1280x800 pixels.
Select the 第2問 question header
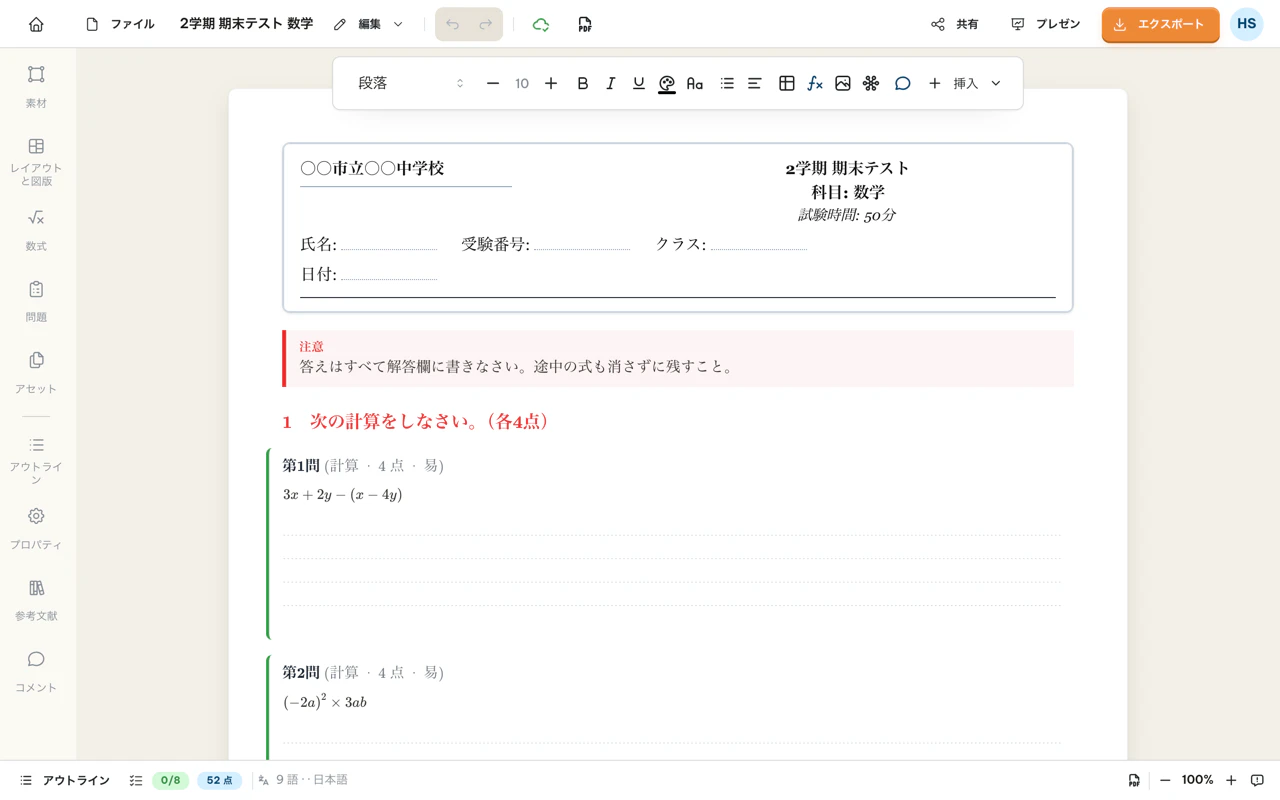click(363, 673)
